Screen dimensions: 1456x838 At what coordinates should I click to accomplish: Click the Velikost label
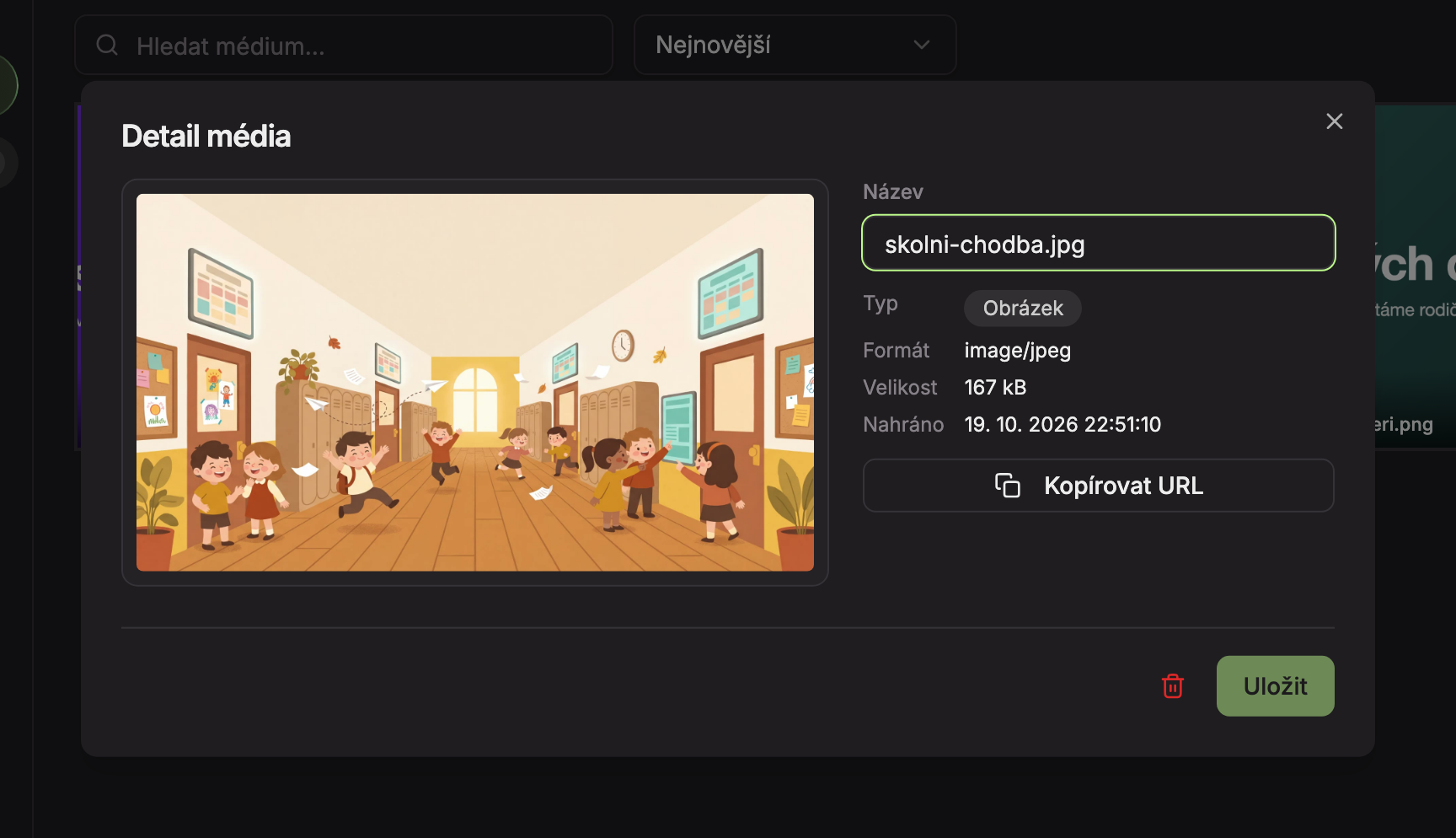point(900,388)
